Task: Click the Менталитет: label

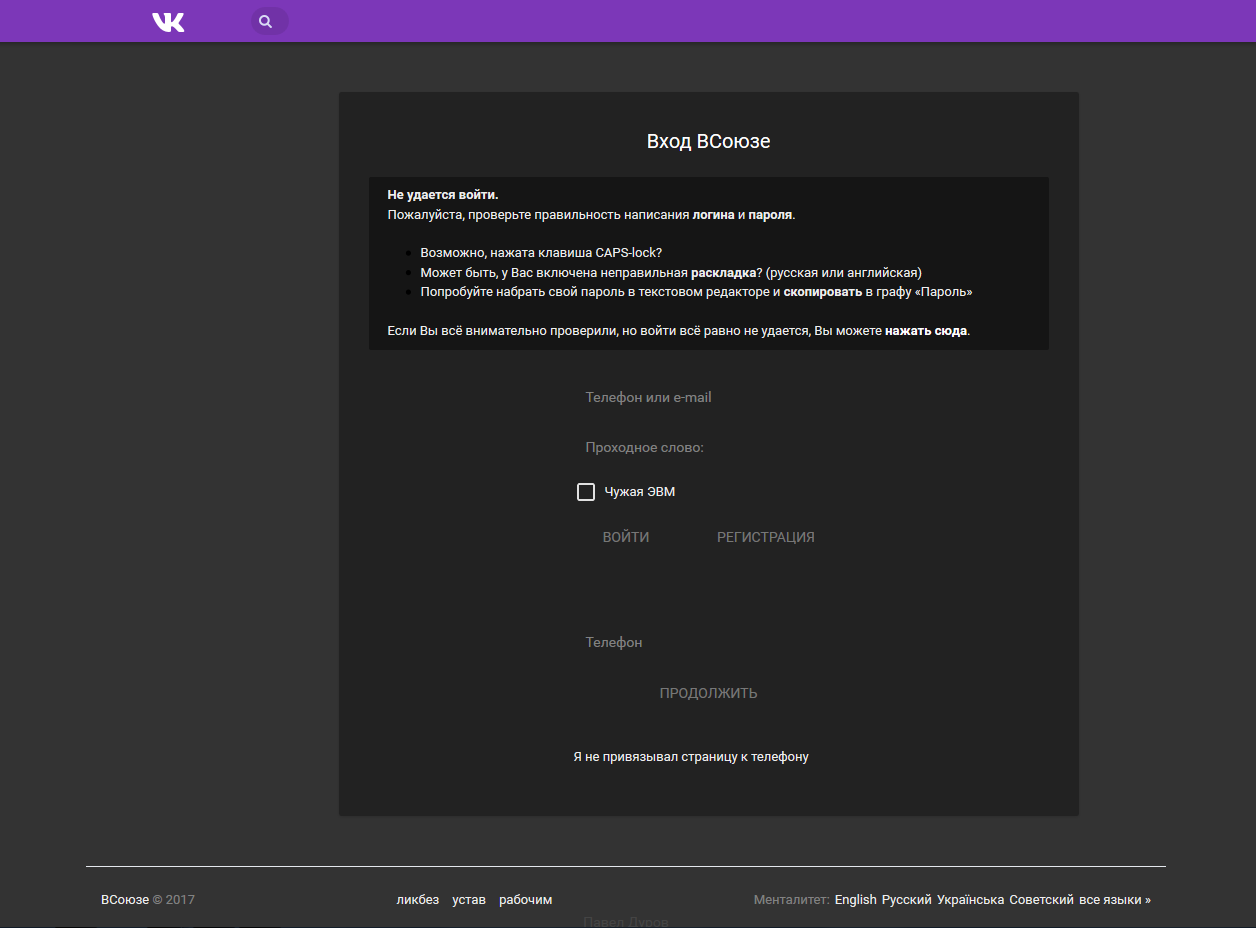Action: [792, 900]
